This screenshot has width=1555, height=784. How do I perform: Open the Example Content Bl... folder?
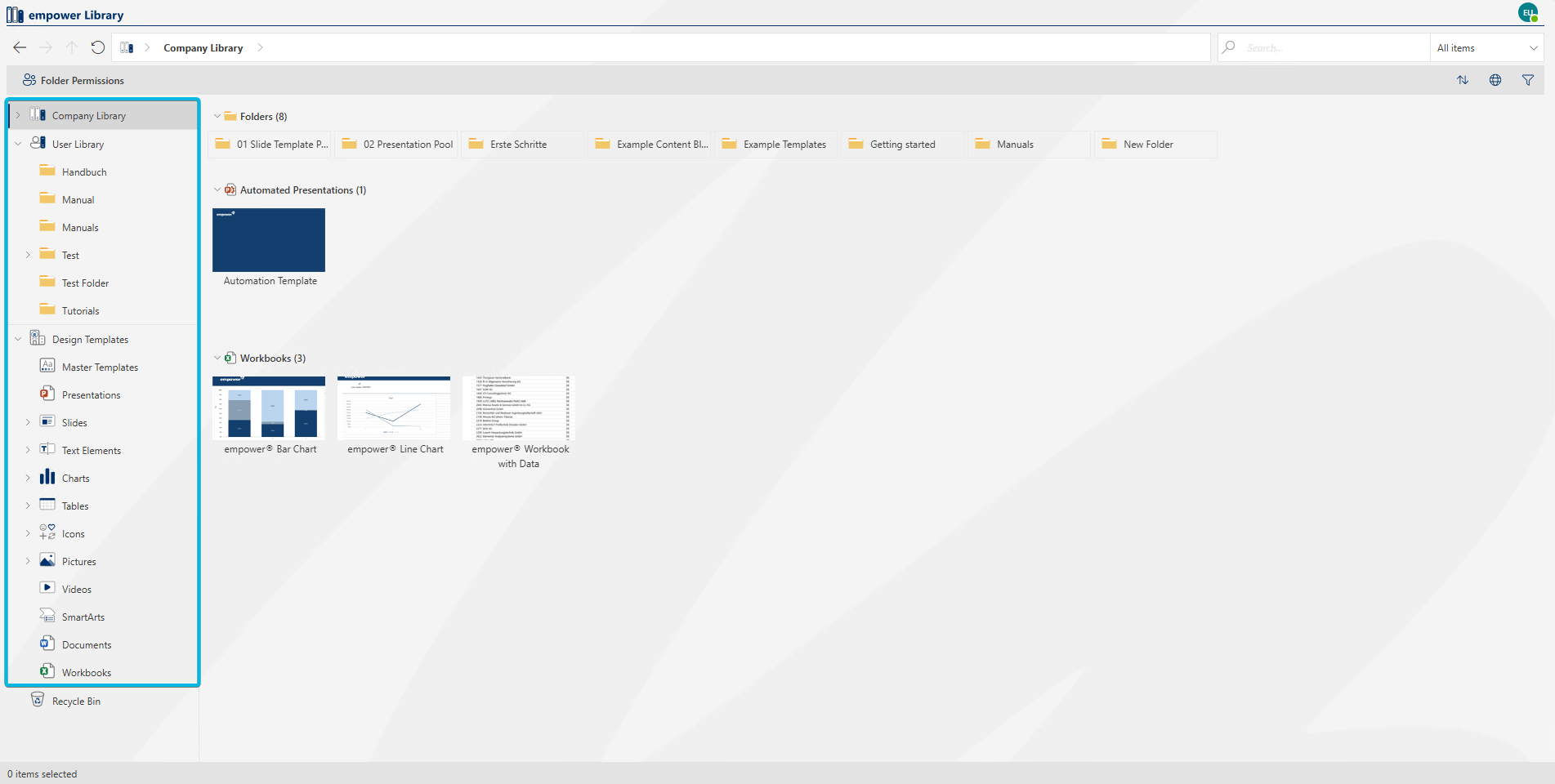[650, 145]
